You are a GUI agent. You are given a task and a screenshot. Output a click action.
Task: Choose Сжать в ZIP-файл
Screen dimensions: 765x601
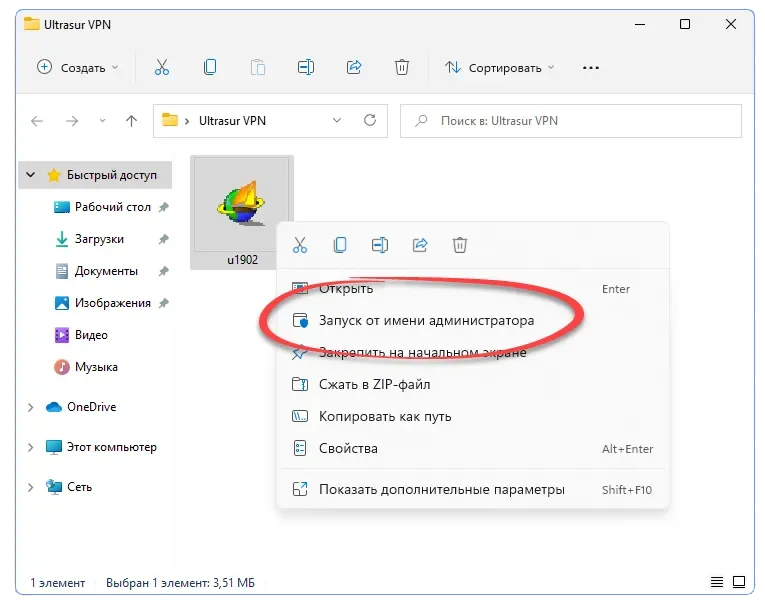tap(472, 384)
